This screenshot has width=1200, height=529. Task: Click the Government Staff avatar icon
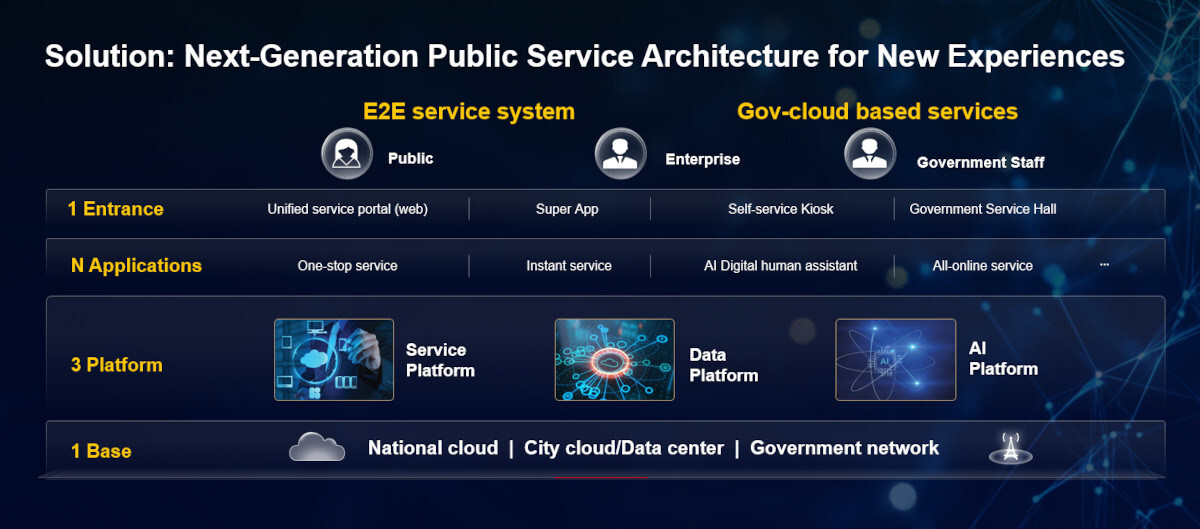click(870, 154)
